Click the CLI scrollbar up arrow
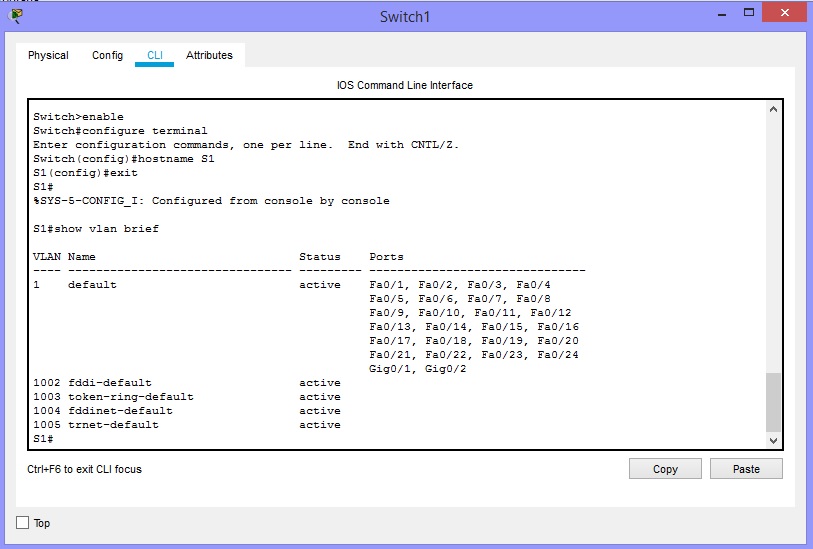 coord(773,110)
